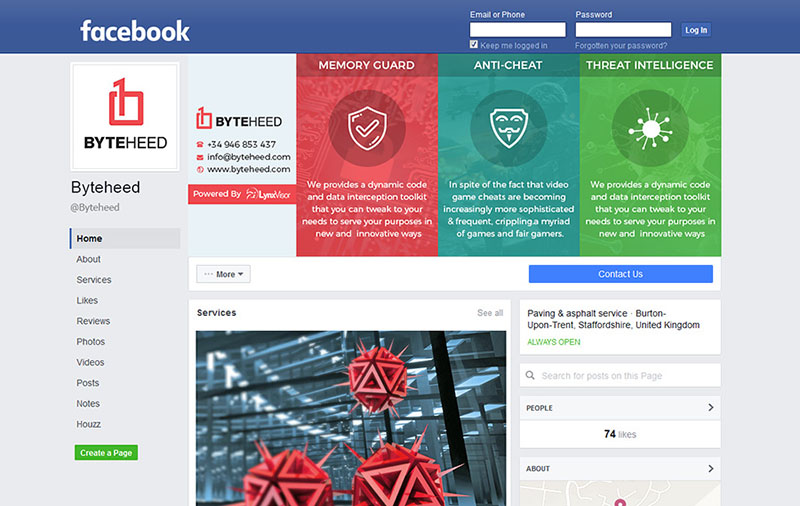This screenshot has height=506, width=800.
Task: Click the ALWAYS OPEN status text
Action: pyautogui.click(x=554, y=342)
